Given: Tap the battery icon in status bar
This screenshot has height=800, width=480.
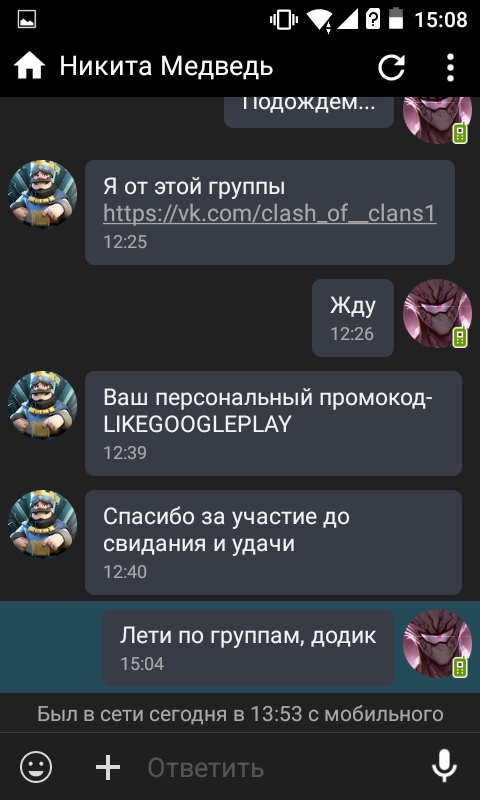Looking at the screenshot, I should tap(396, 20).
